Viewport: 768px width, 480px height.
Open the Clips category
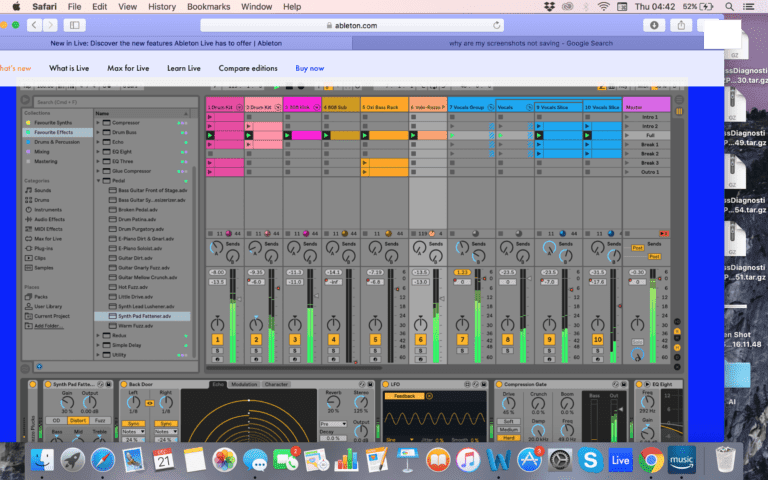pyautogui.click(x=40, y=258)
